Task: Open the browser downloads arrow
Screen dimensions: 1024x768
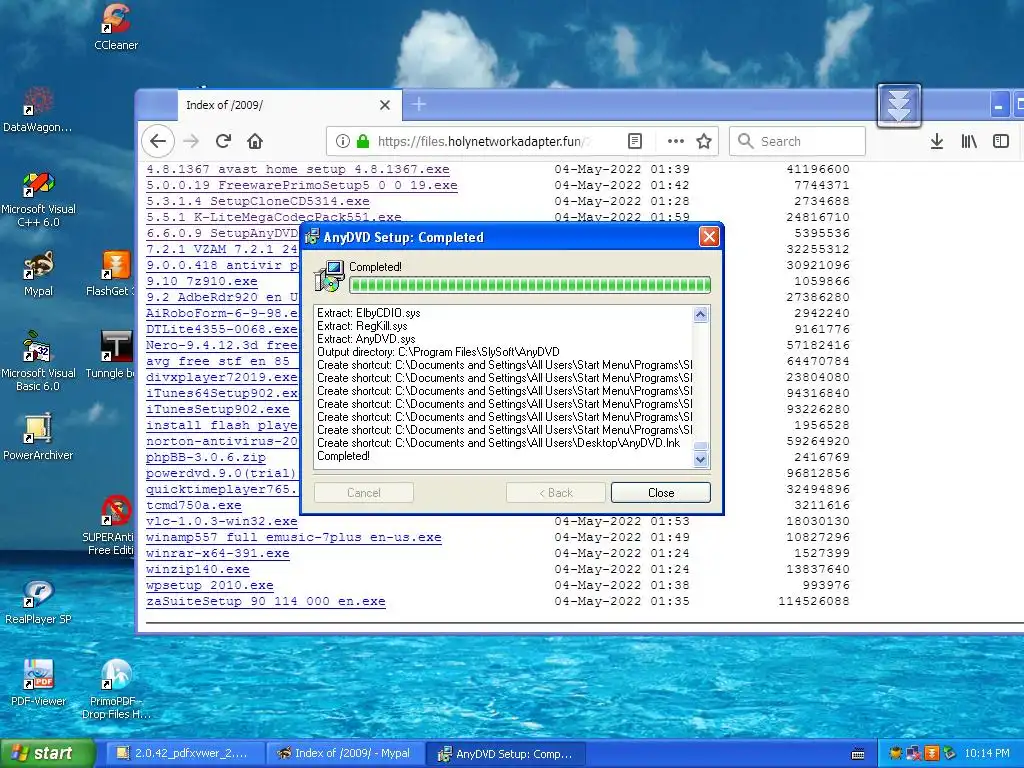Action: click(936, 141)
